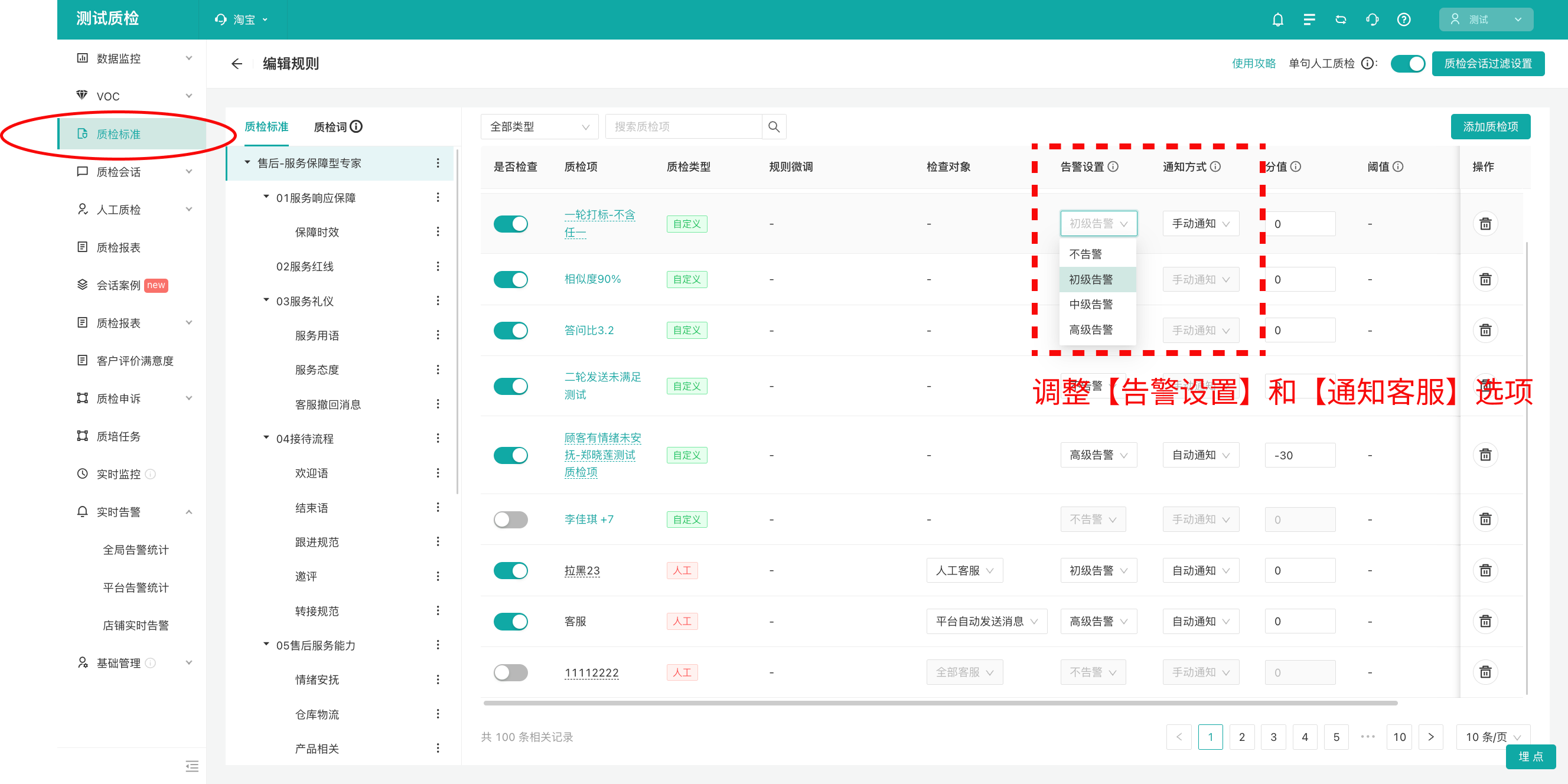Screen dimensions: 1568x784
Task: Select 高级告警 in the alert dropdown list
Action: pos(1097,330)
